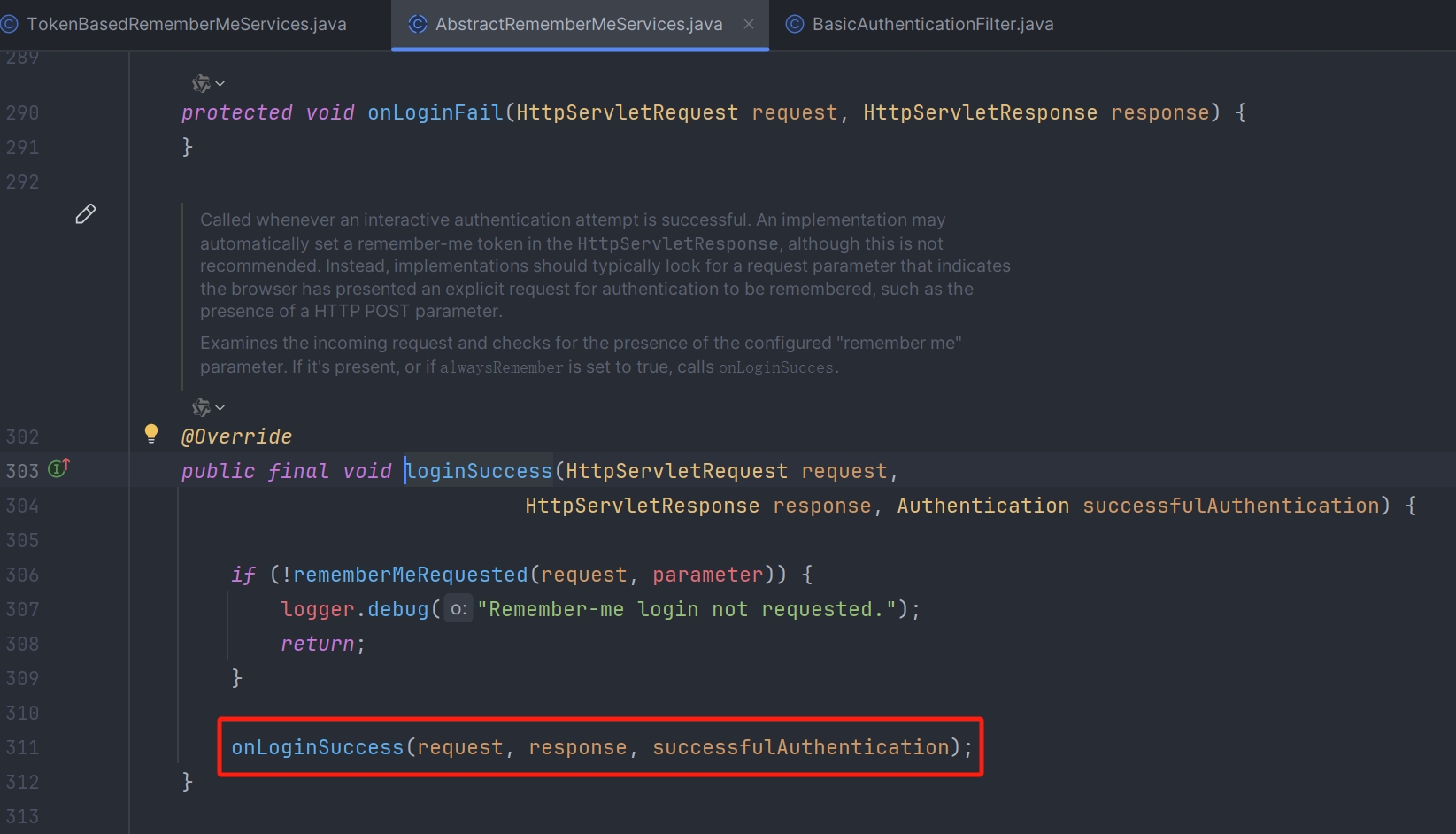Click the onLoginSuccess call on line 311
The width and height of the screenshot is (1456, 834).
[x=317, y=747]
